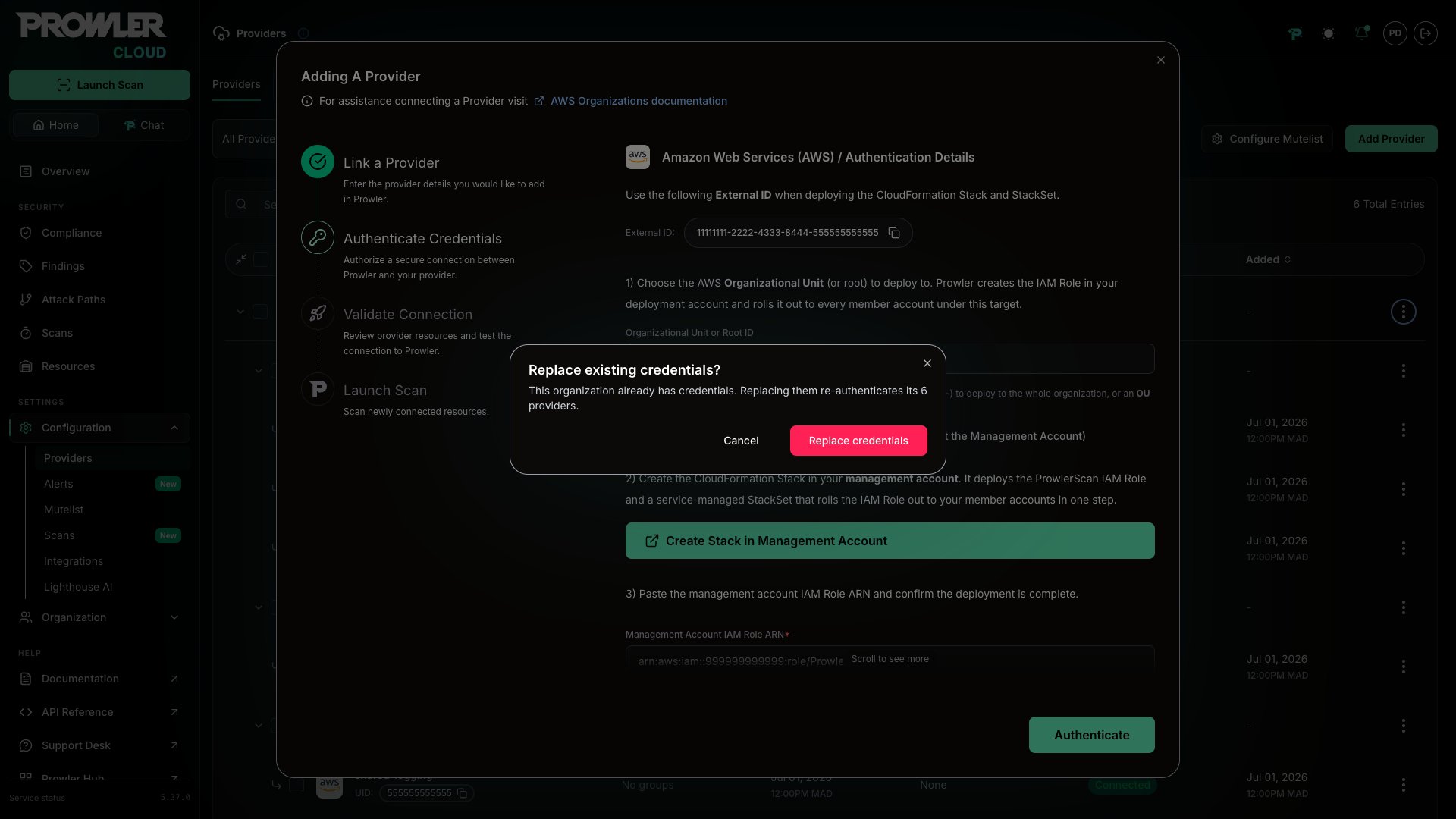Copy UID 555555555555

click(462, 793)
